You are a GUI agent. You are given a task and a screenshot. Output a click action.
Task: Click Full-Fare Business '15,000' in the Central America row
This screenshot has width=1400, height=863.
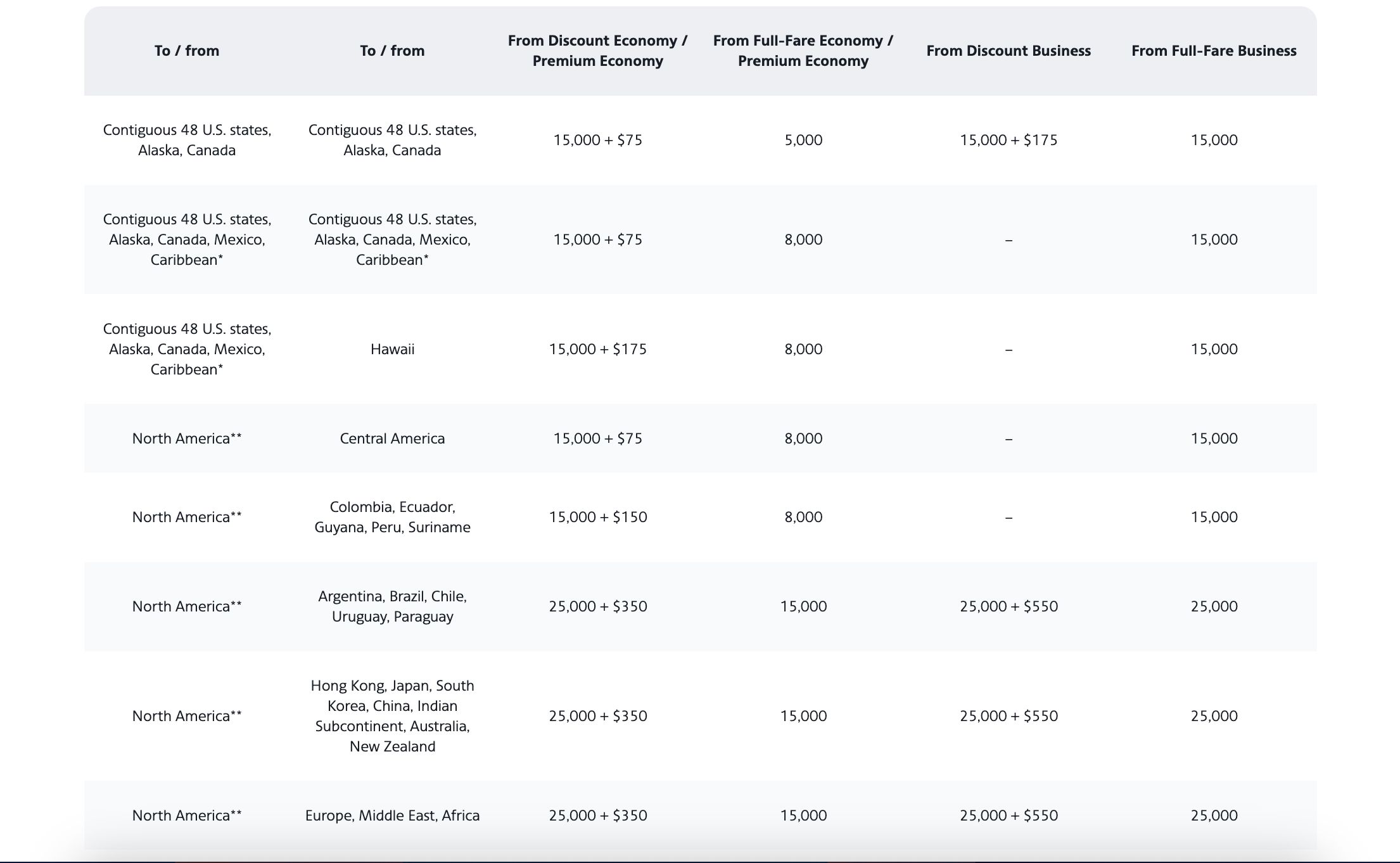pyautogui.click(x=1214, y=438)
